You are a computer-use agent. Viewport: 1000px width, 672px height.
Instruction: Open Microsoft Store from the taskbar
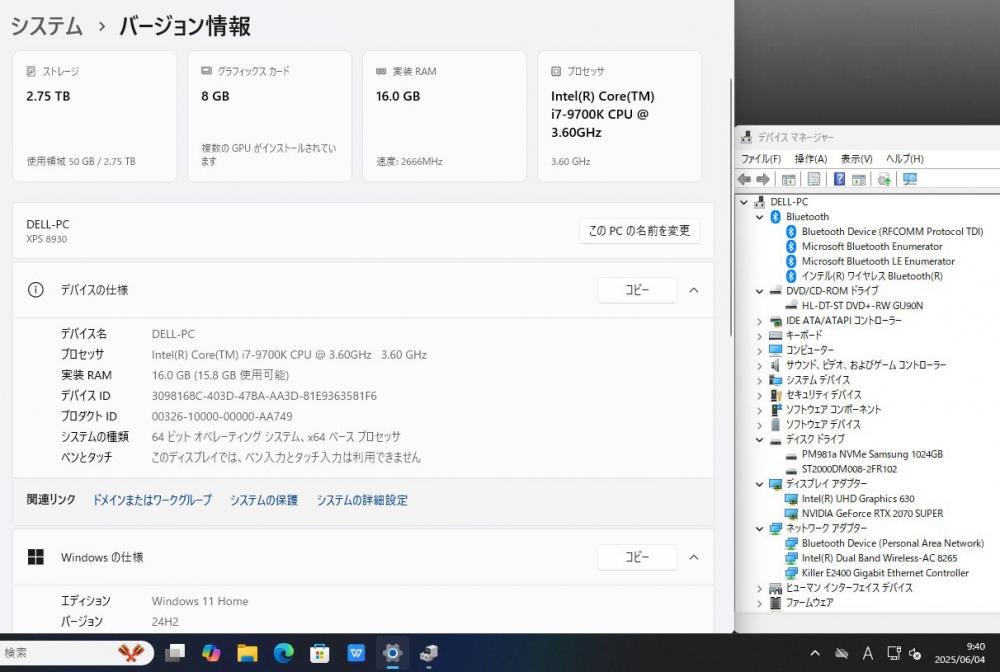(320, 653)
